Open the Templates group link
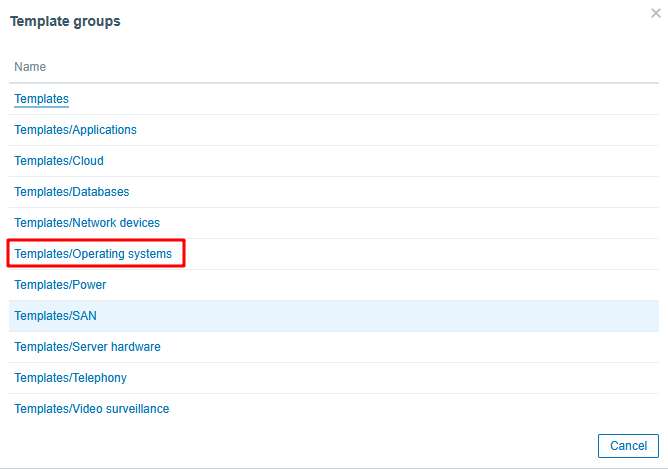This screenshot has height=469, width=668. pyautogui.click(x=41, y=99)
